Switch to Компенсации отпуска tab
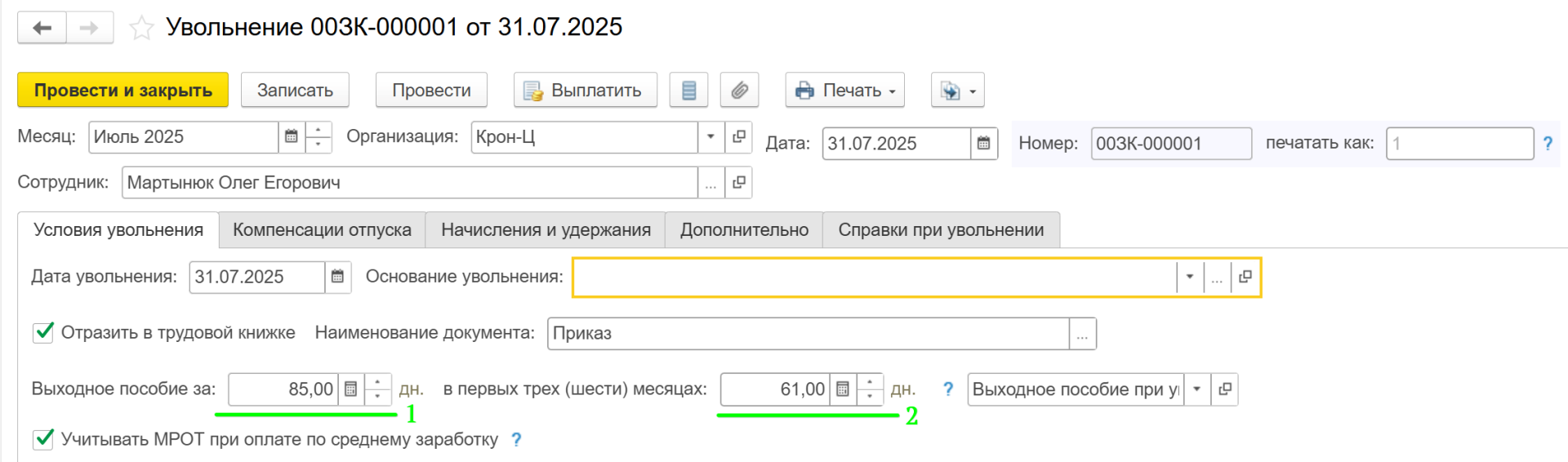 click(322, 230)
